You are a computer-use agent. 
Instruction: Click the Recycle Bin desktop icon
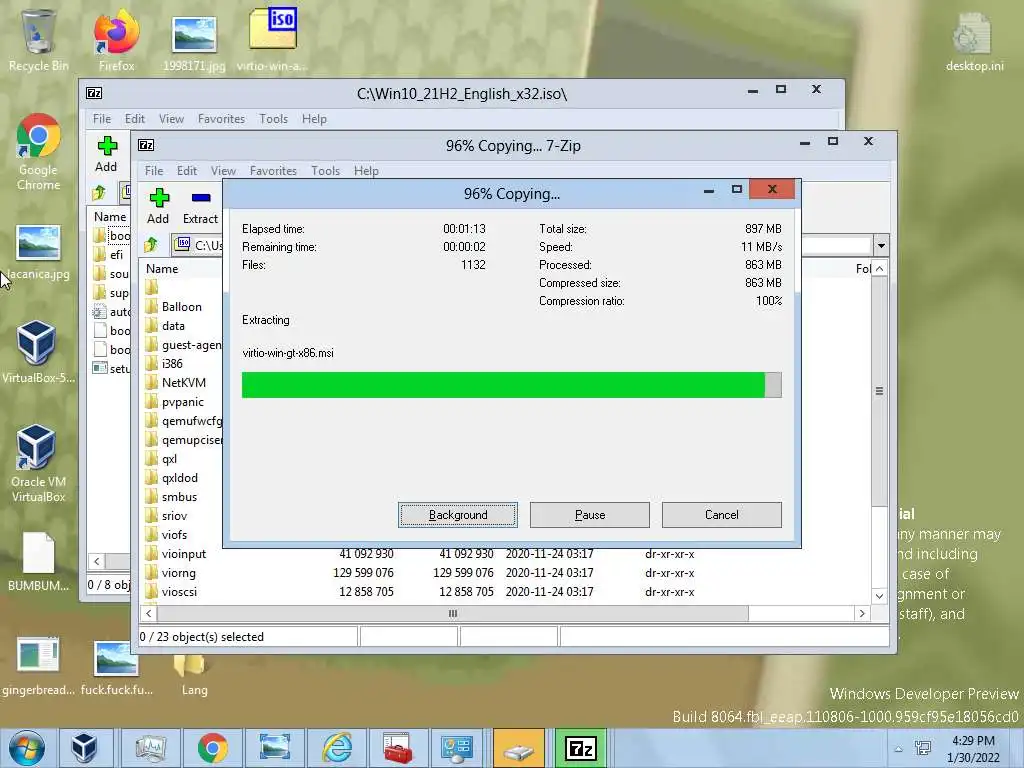[39, 39]
